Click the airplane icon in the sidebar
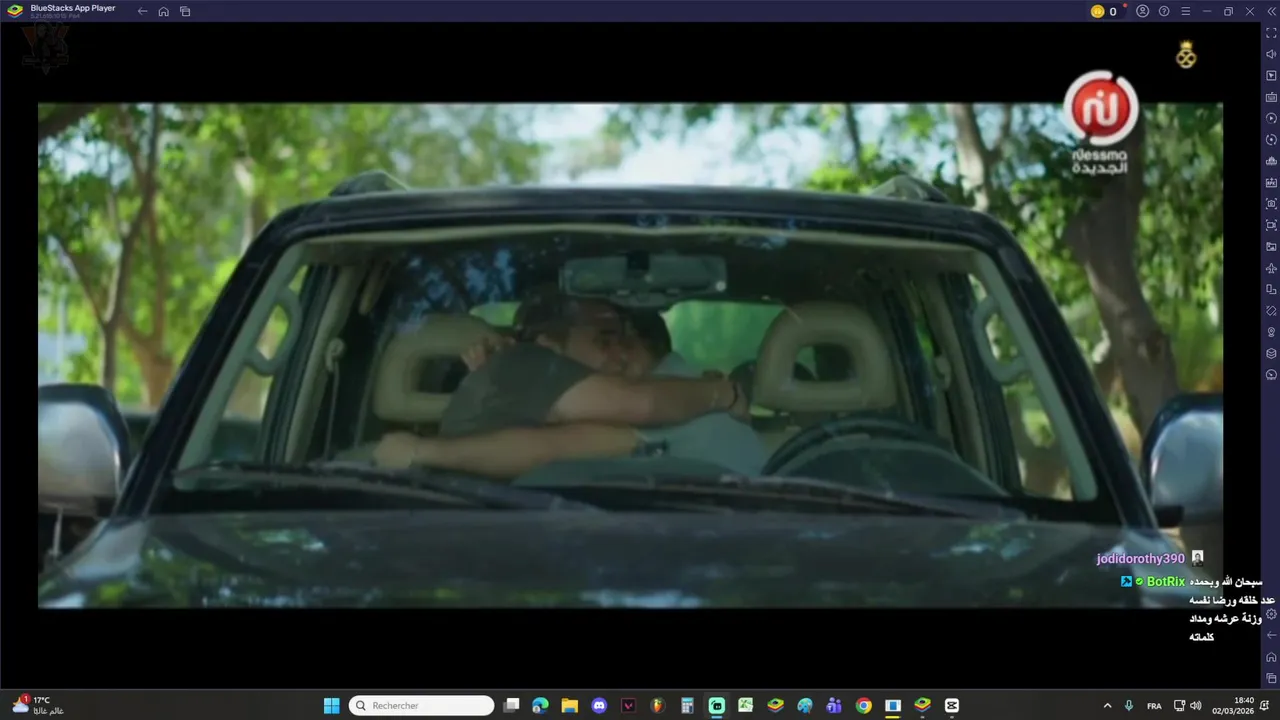1280x720 pixels. [x=1271, y=268]
